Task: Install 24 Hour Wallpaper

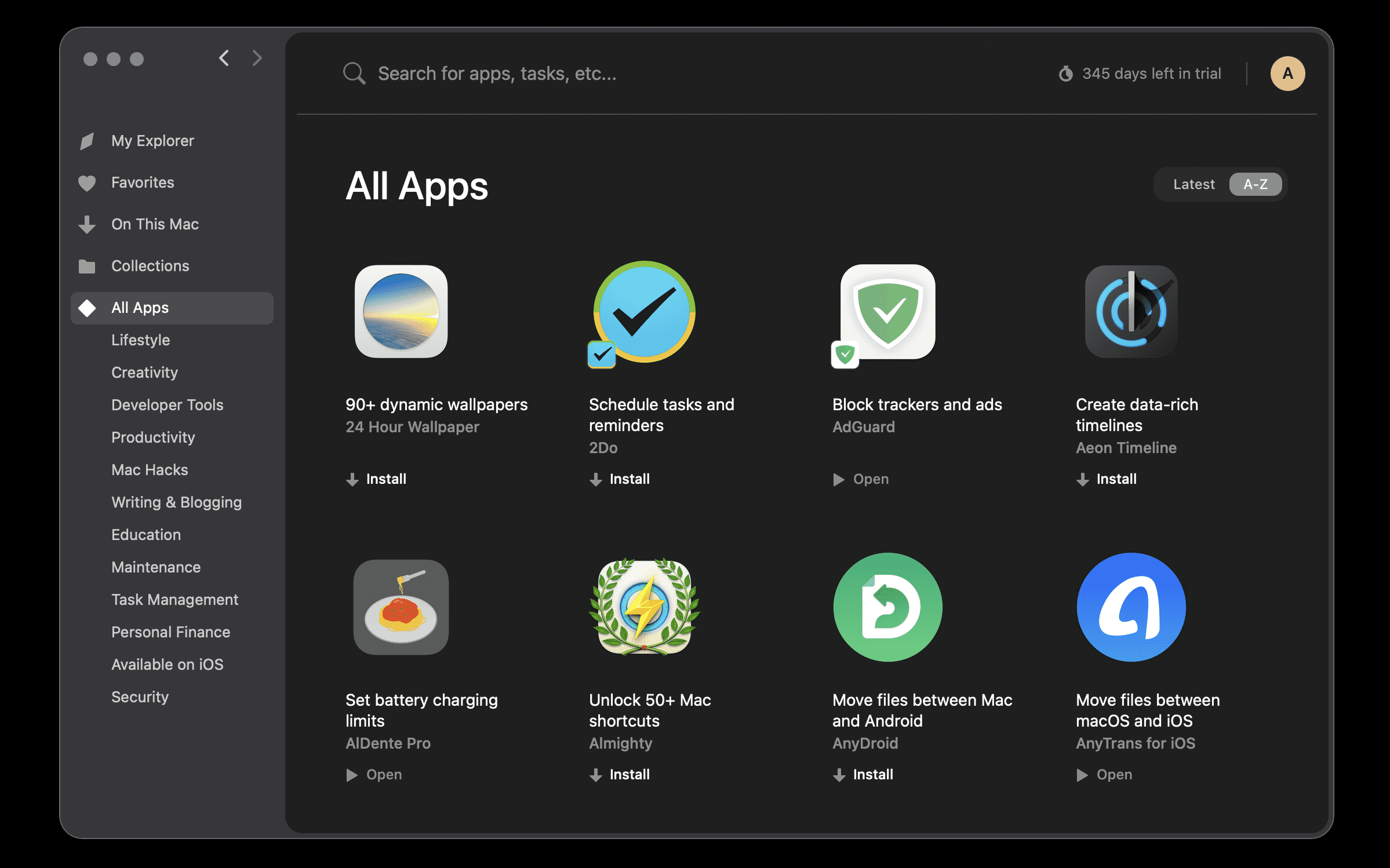Action: 376,479
